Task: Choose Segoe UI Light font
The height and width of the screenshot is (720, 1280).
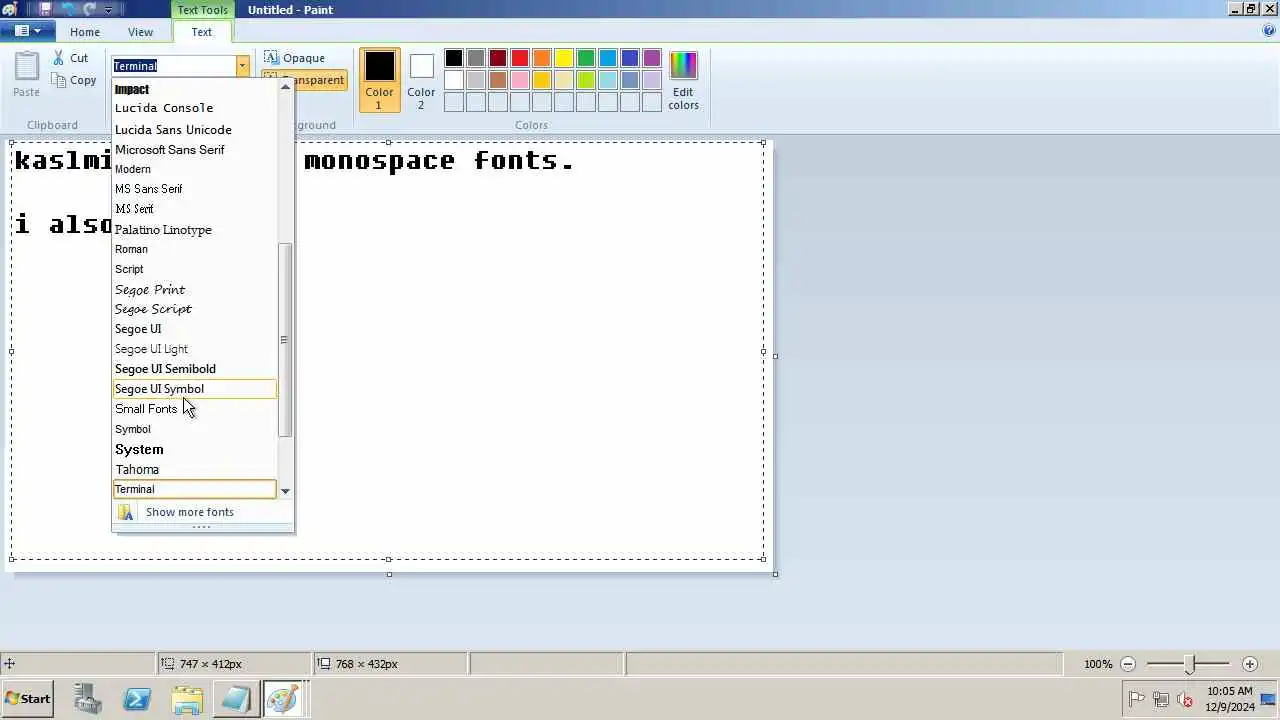Action: [195, 349]
